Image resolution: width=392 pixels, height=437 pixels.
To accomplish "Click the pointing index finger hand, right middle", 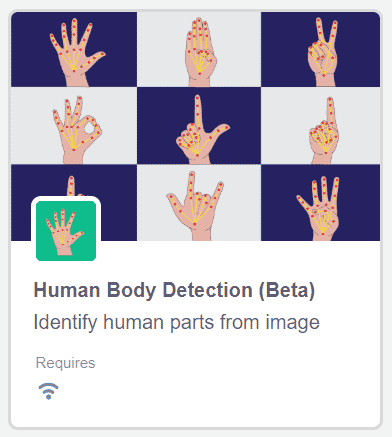I will pos(320,126).
